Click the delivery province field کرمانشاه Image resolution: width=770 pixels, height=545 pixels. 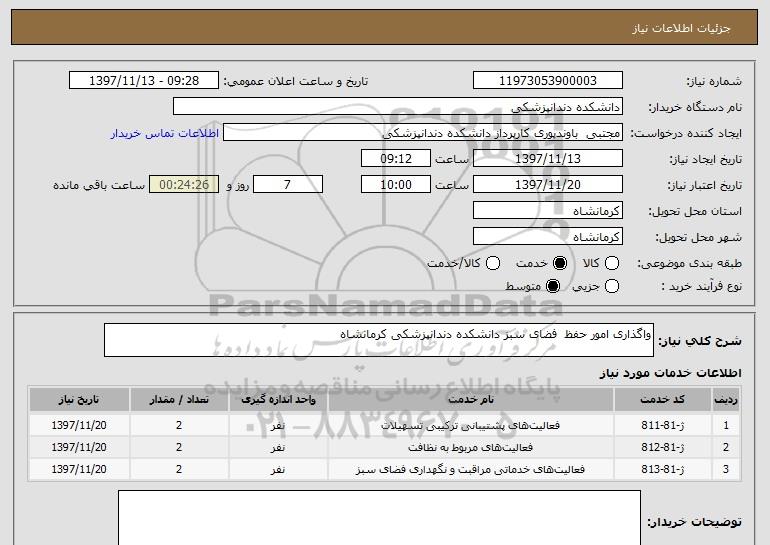pyautogui.click(x=548, y=211)
